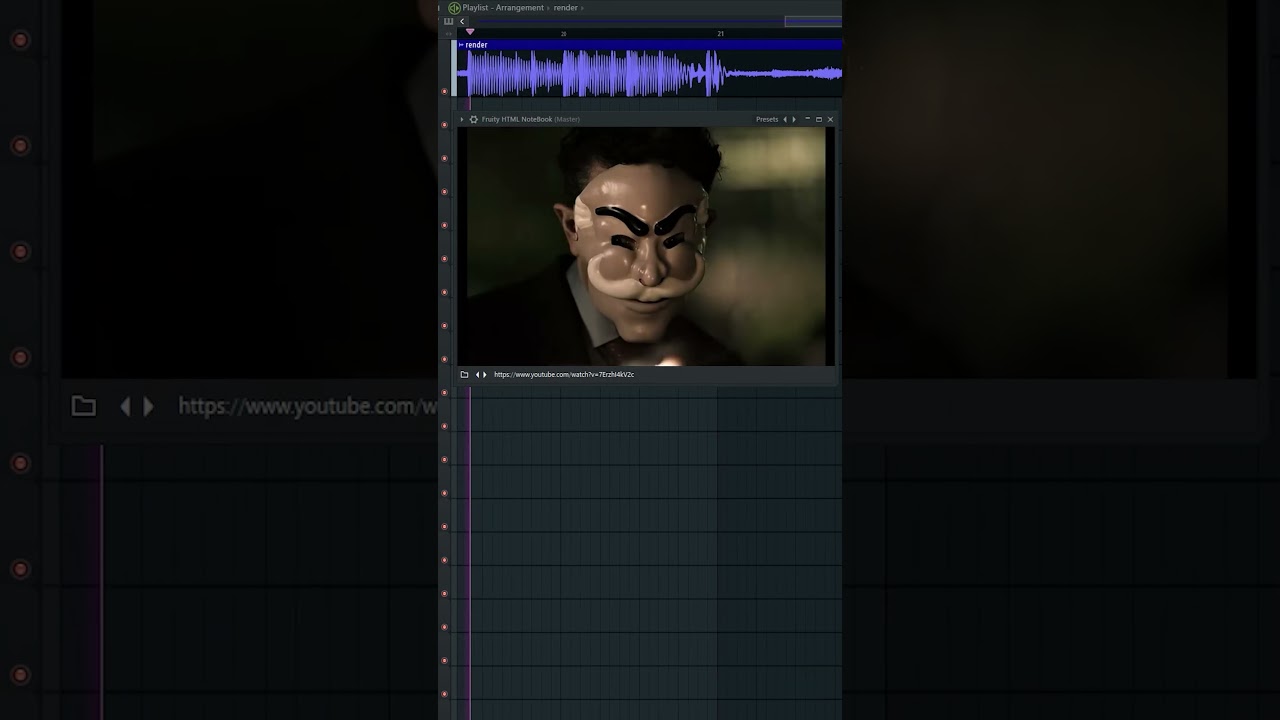Close the Fruity HTML NoteBook window
This screenshot has height=720, width=1280.
[830, 119]
